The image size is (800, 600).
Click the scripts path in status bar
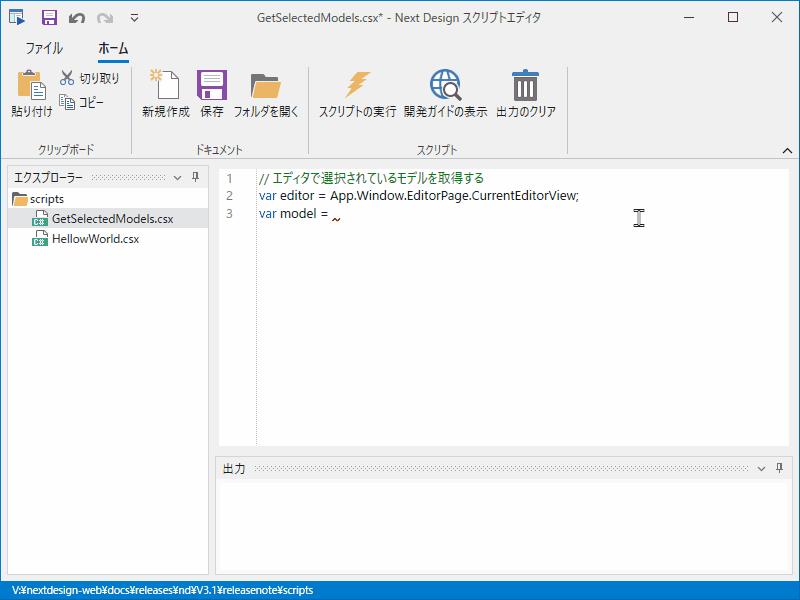162,590
